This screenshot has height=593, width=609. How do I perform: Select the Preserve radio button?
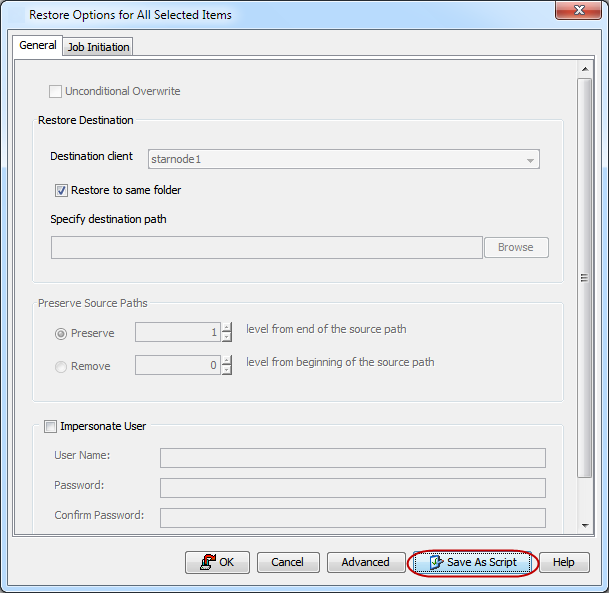tap(61, 333)
